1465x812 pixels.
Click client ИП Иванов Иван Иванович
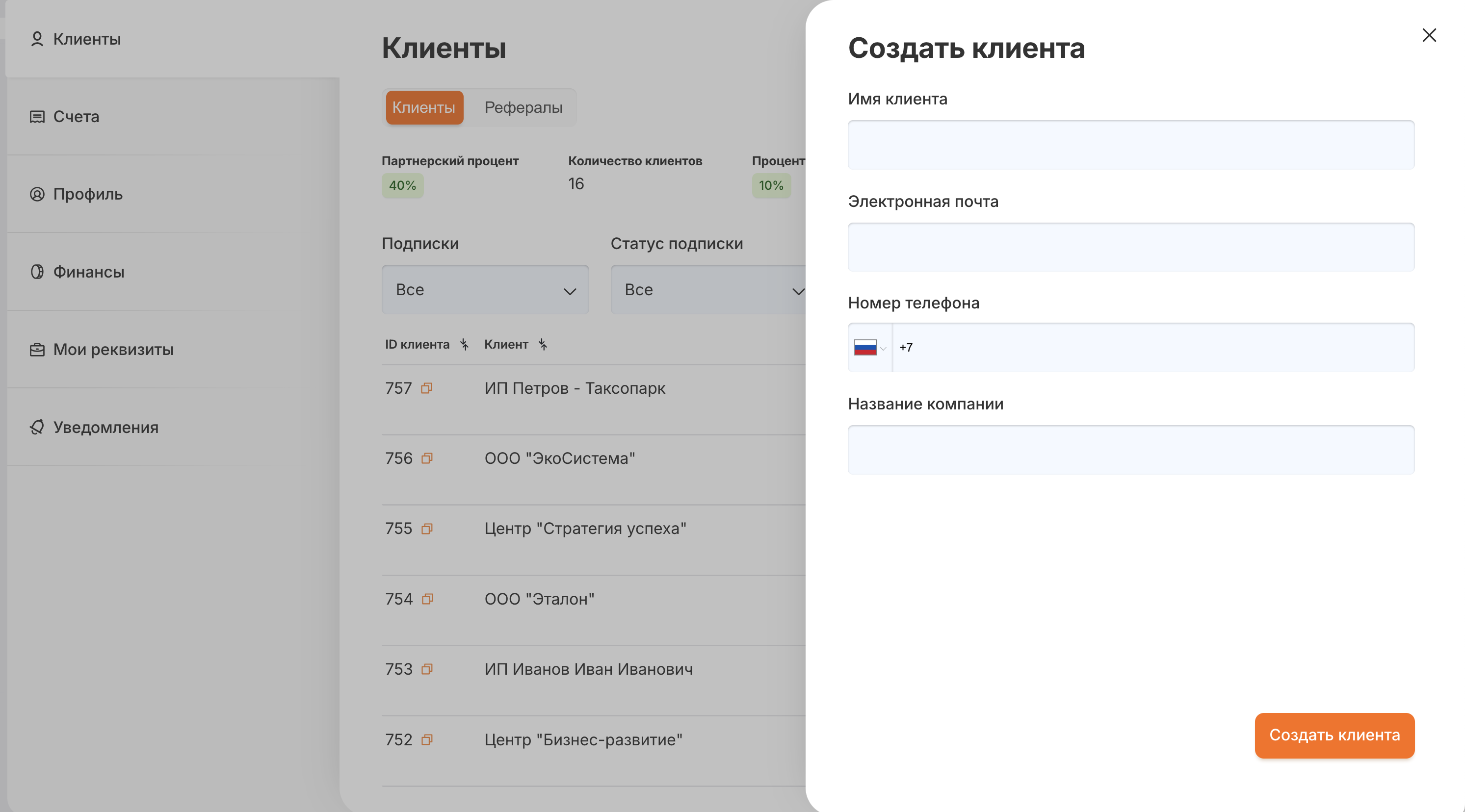[x=589, y=669]
